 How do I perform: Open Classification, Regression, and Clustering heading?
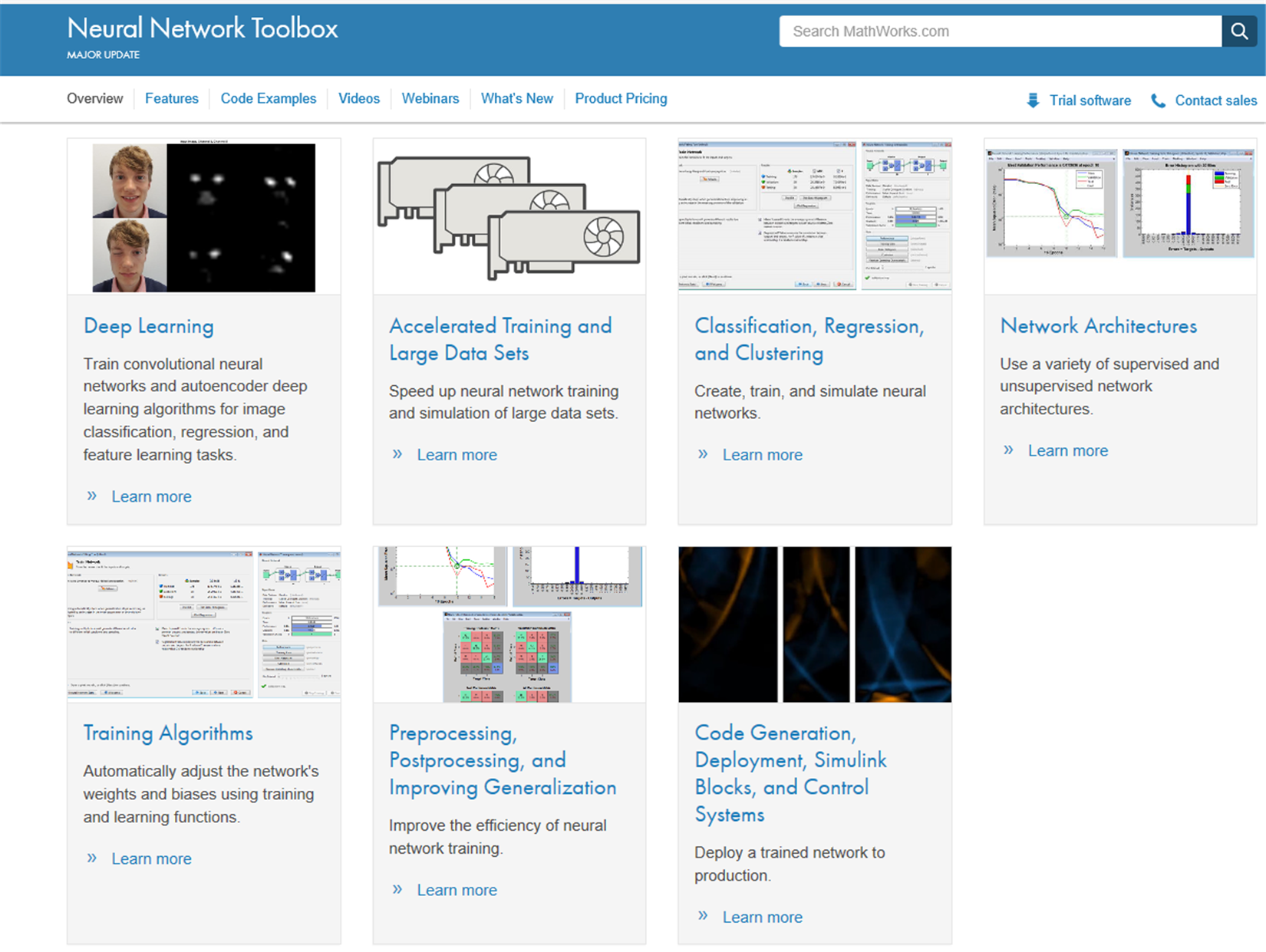coord(809,339)
